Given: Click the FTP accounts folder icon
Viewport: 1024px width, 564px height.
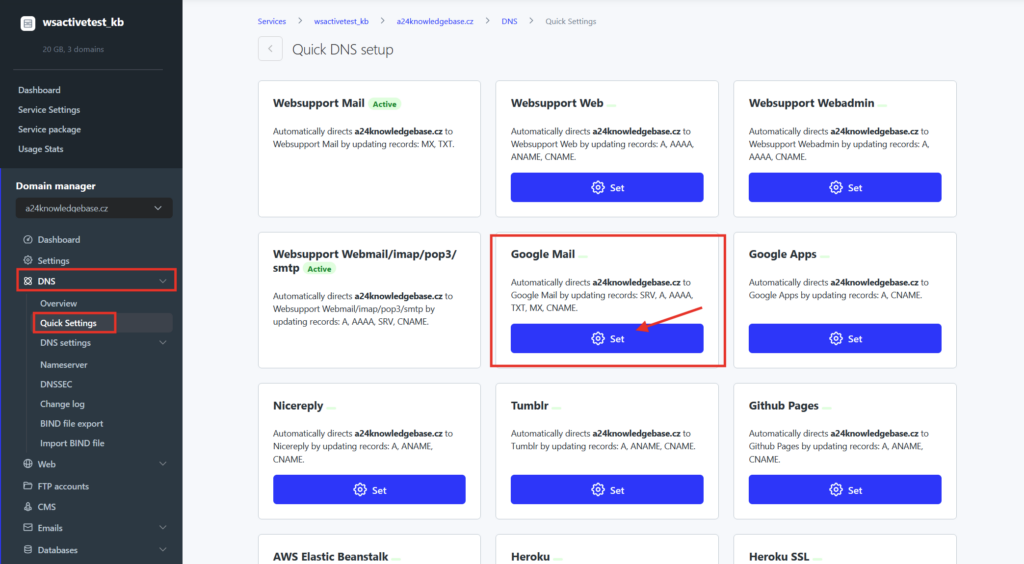Looking at the screenshot, I should (27, 486).
